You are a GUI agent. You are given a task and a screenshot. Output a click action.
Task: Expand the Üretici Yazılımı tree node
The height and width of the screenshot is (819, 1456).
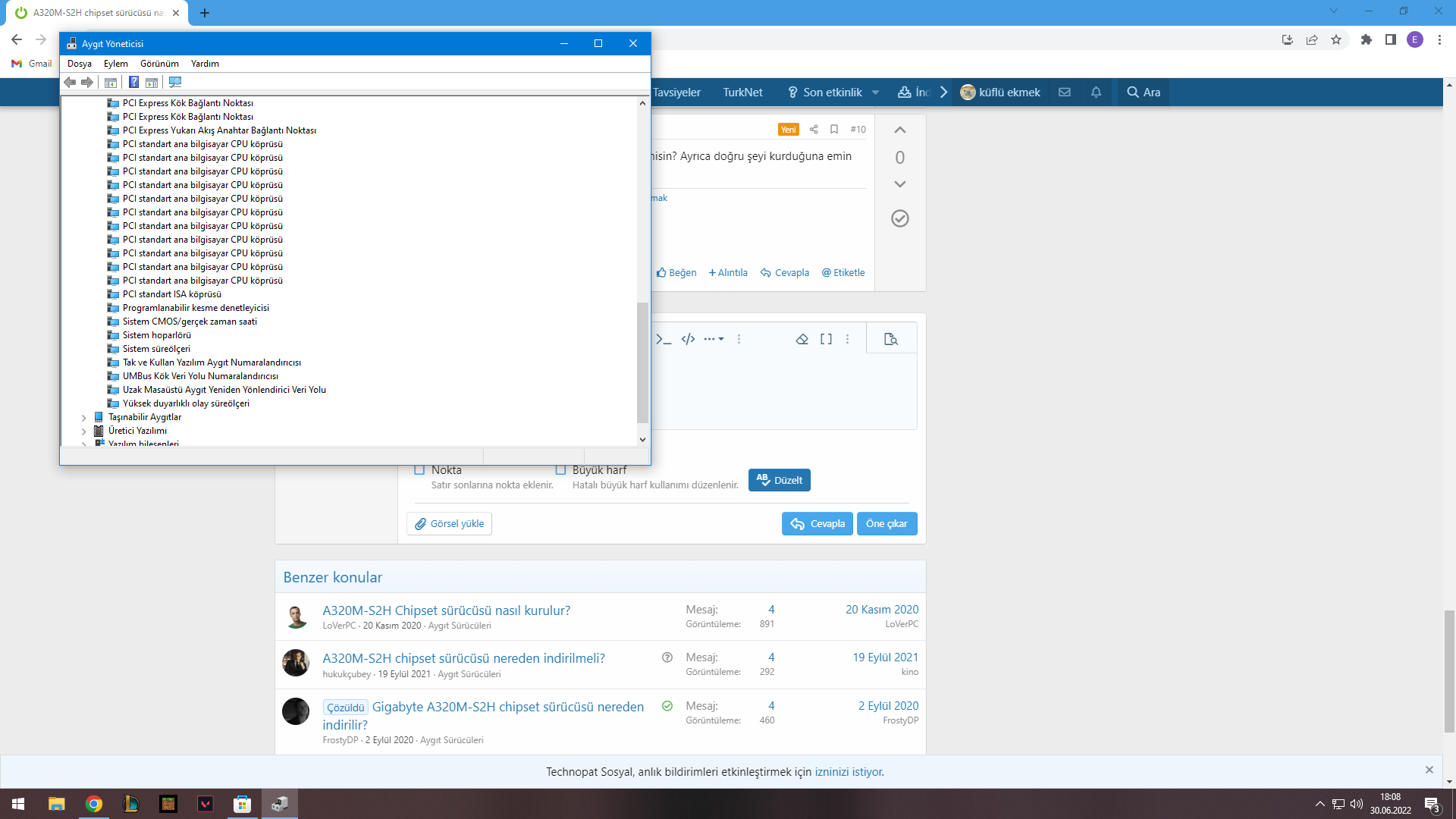point(83,431)
